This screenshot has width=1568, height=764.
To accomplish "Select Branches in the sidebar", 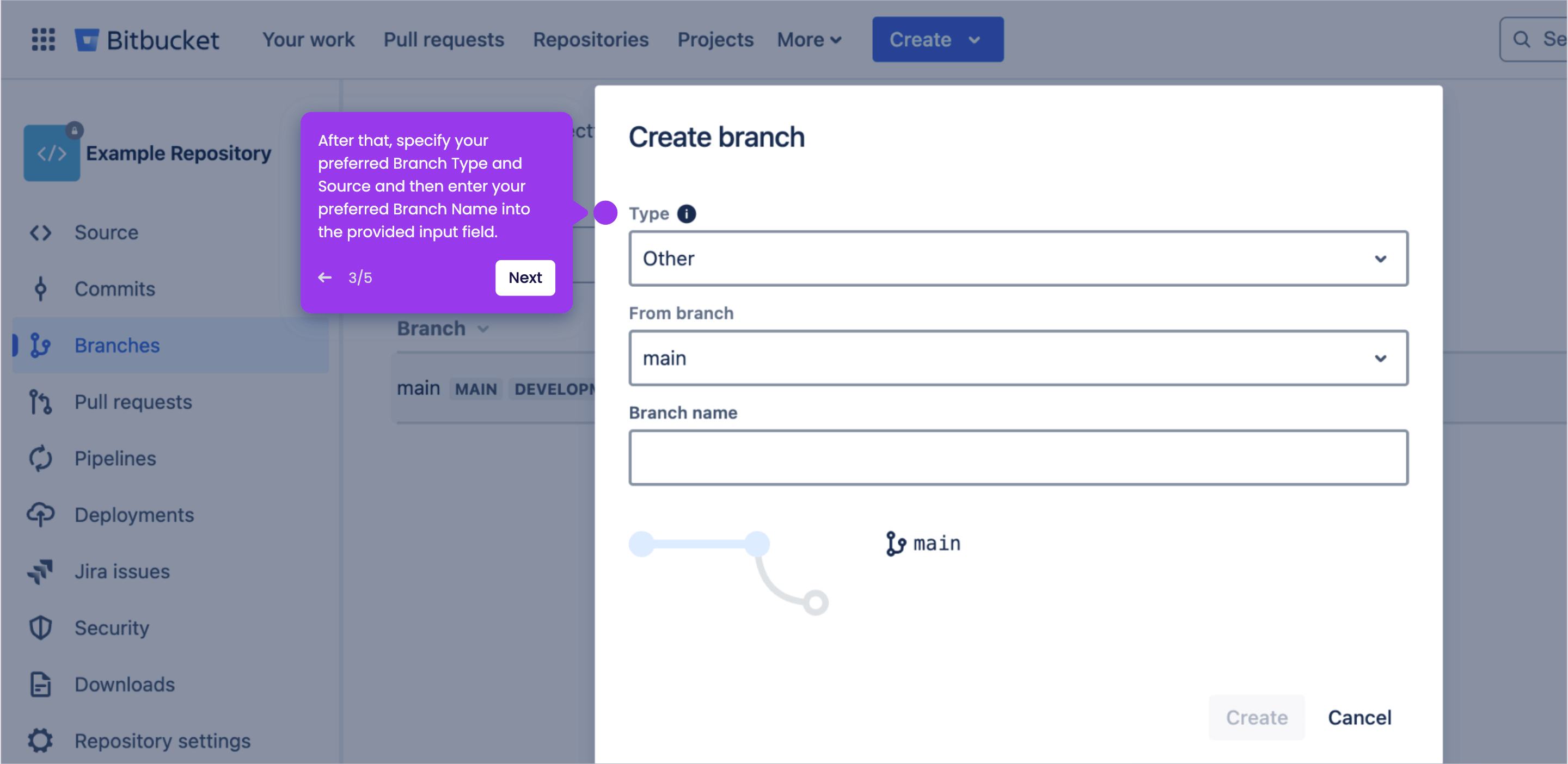I will [170, 346].
